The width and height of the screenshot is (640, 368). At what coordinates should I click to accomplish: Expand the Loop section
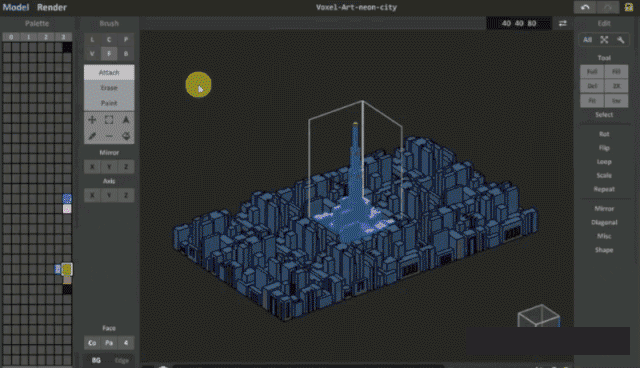[x=604, y=162]
